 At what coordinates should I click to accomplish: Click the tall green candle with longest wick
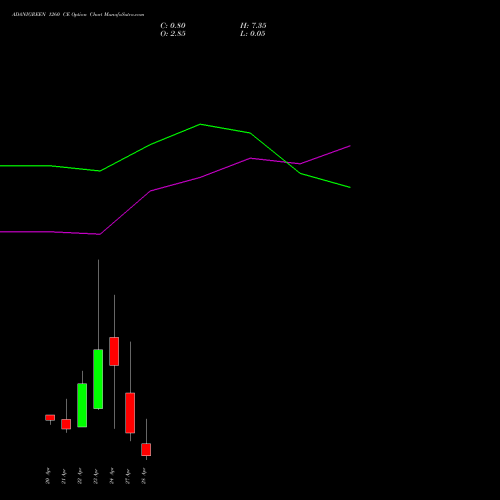coord(98,379)
